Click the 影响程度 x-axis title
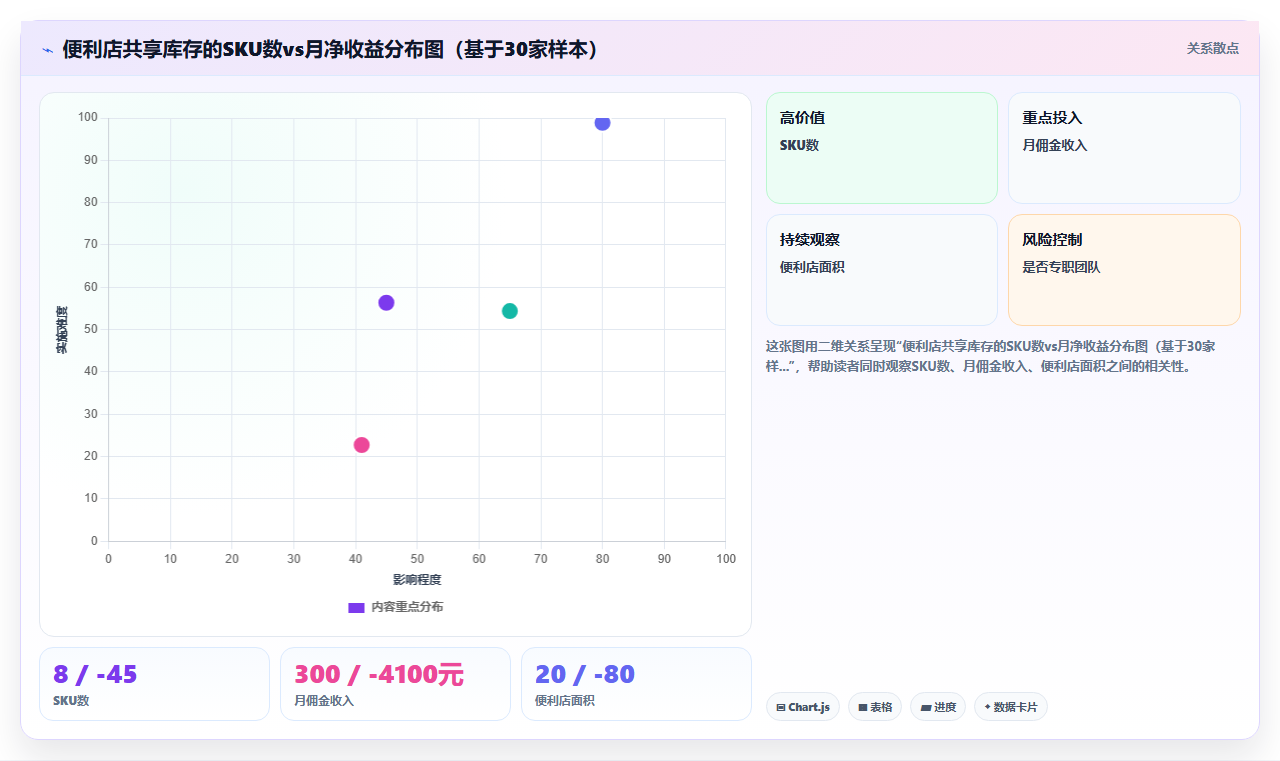This screenshot has height=761, width=1280. click(417, 580)
